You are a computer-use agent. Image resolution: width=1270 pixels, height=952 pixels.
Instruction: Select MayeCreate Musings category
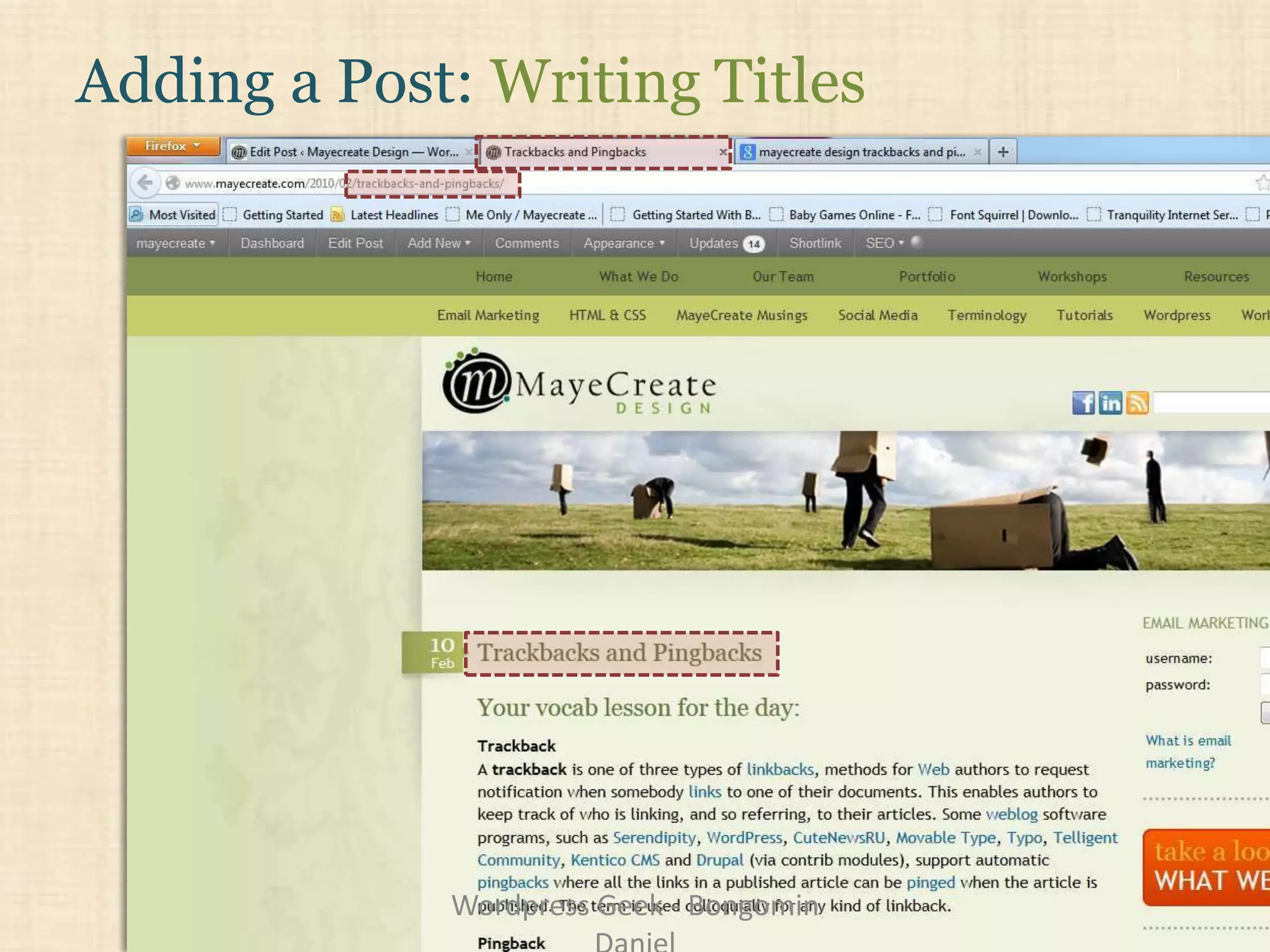pyautogui.click(x=742, y=315)
